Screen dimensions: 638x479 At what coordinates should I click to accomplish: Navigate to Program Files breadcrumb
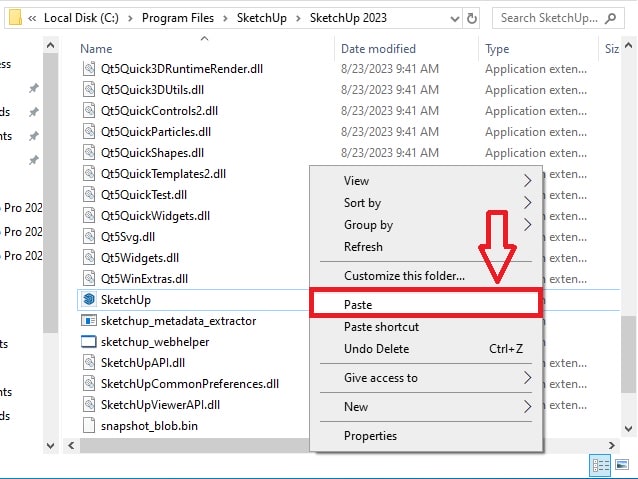(x=178, y=18)
